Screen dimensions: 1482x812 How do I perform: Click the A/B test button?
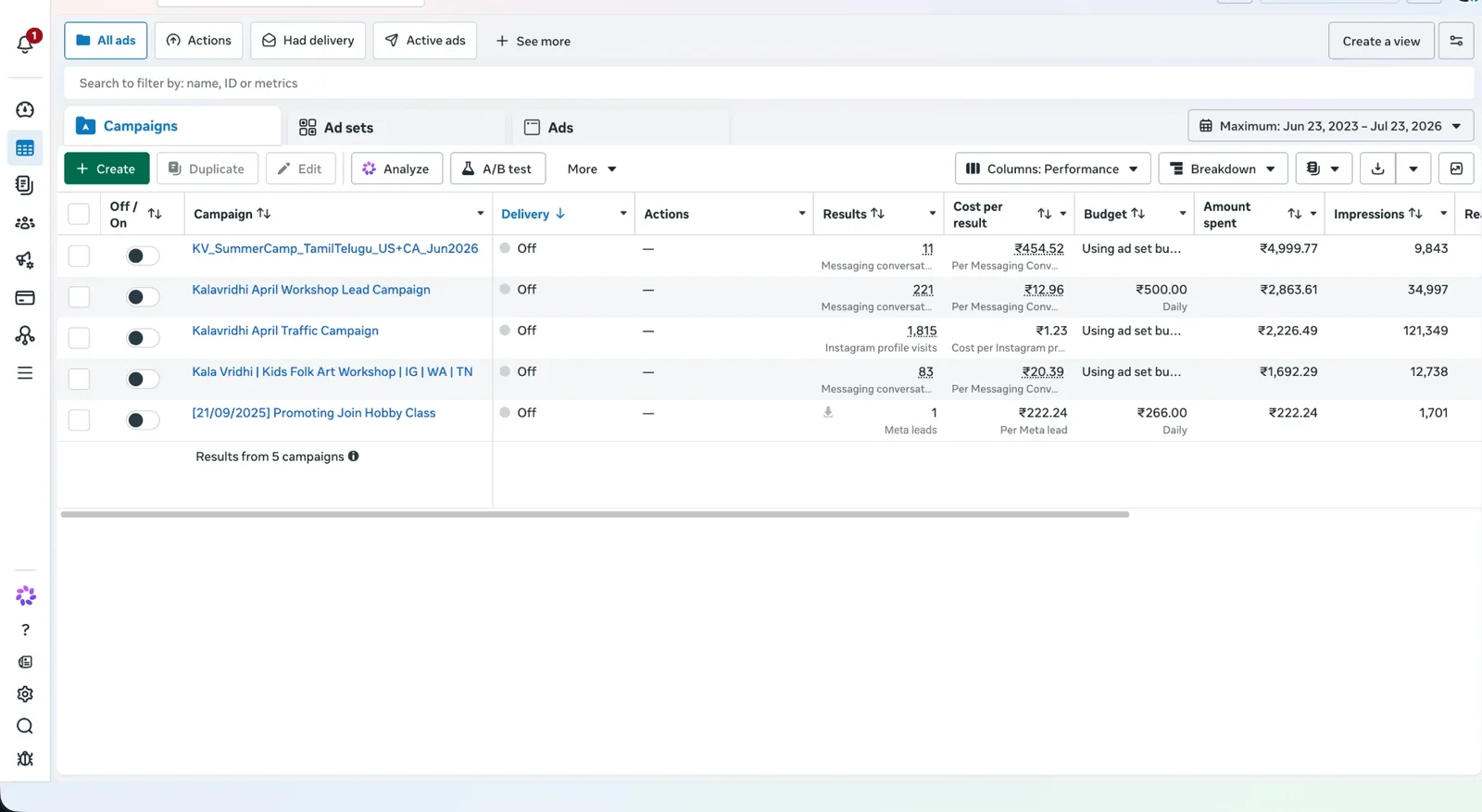tap(497, 169)
